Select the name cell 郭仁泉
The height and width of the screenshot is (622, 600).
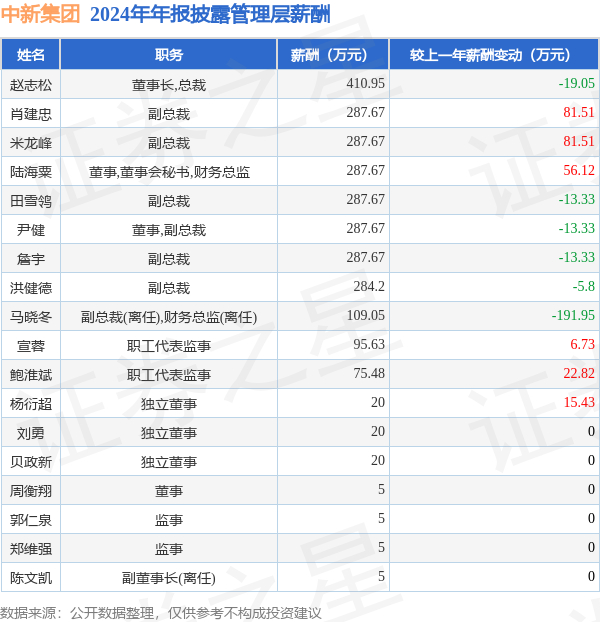click(x=31, y=520)
